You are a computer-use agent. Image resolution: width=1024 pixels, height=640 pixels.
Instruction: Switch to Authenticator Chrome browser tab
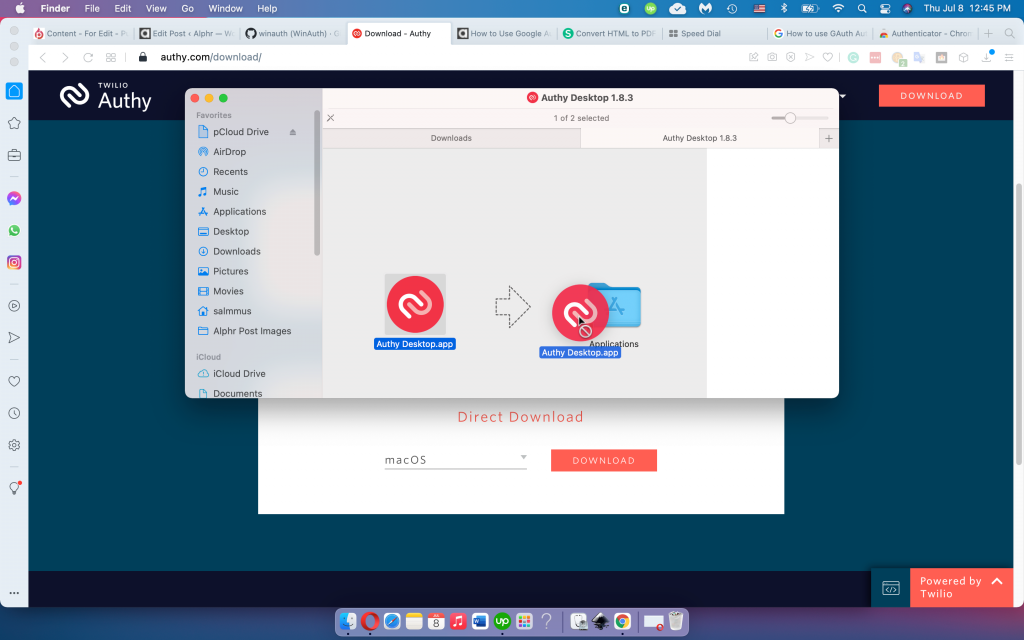point(926,33)
